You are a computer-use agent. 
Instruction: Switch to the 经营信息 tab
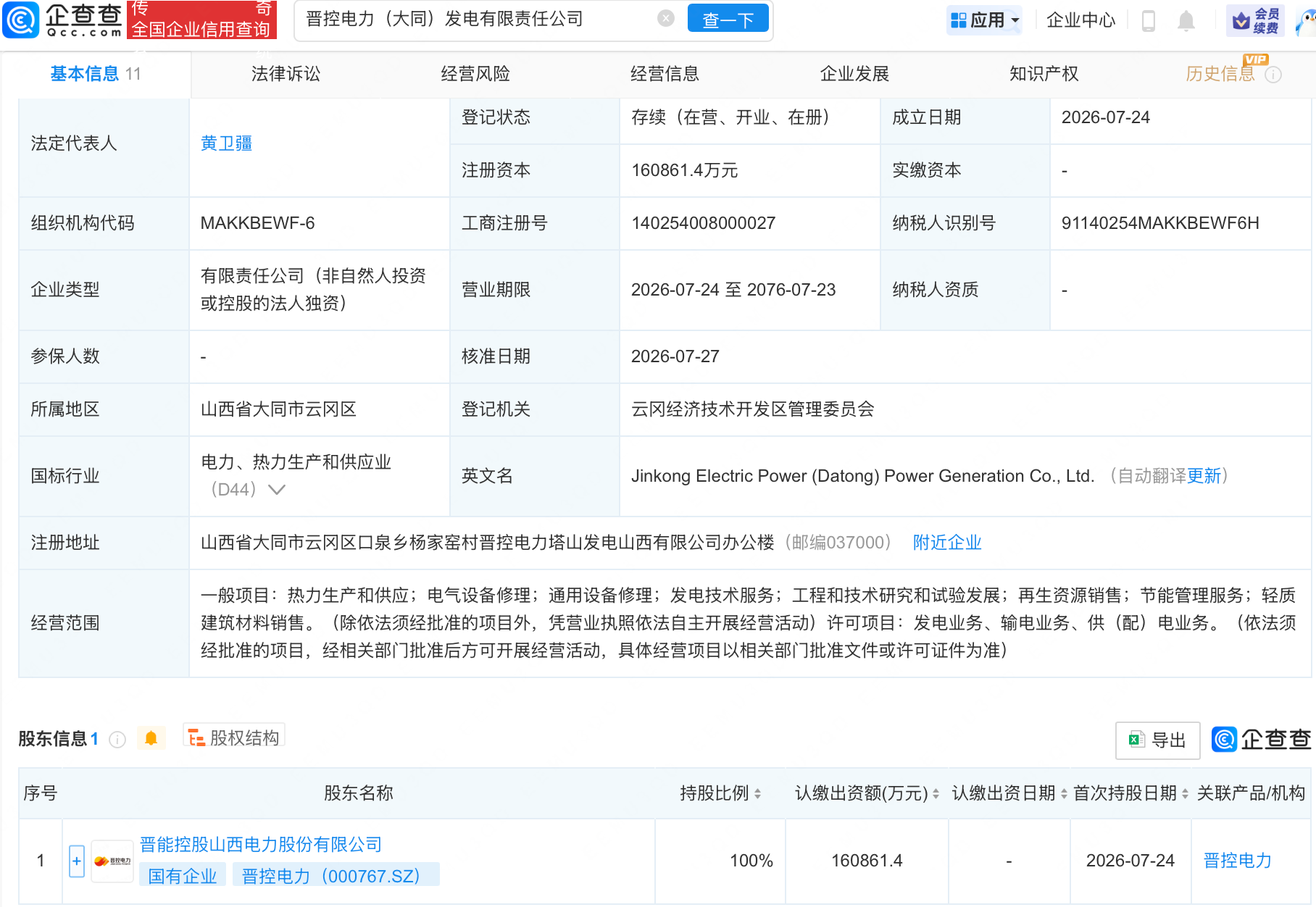(665, 74)
